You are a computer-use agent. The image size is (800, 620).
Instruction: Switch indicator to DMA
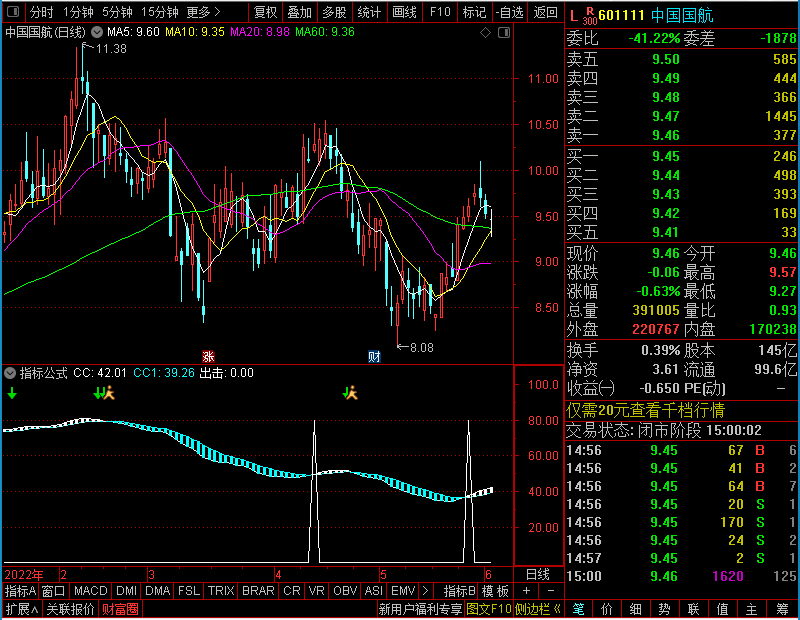(x=158, y=591)
